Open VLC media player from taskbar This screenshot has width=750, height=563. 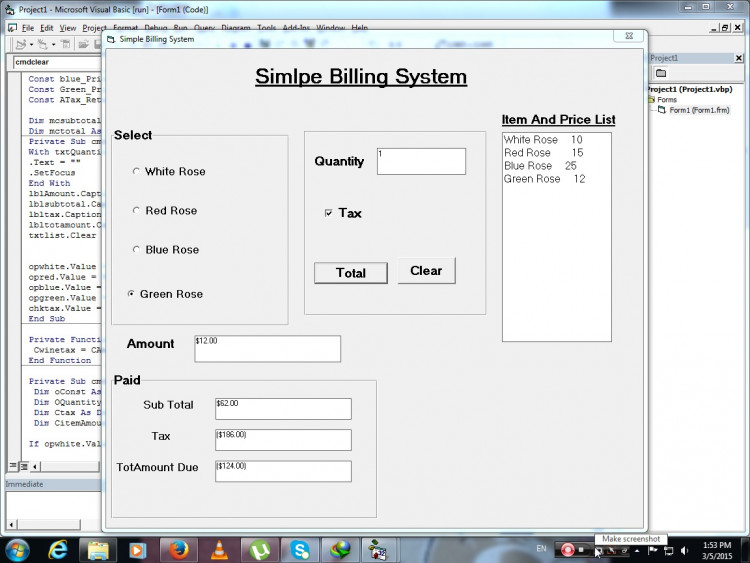click(x=219, y=551)
